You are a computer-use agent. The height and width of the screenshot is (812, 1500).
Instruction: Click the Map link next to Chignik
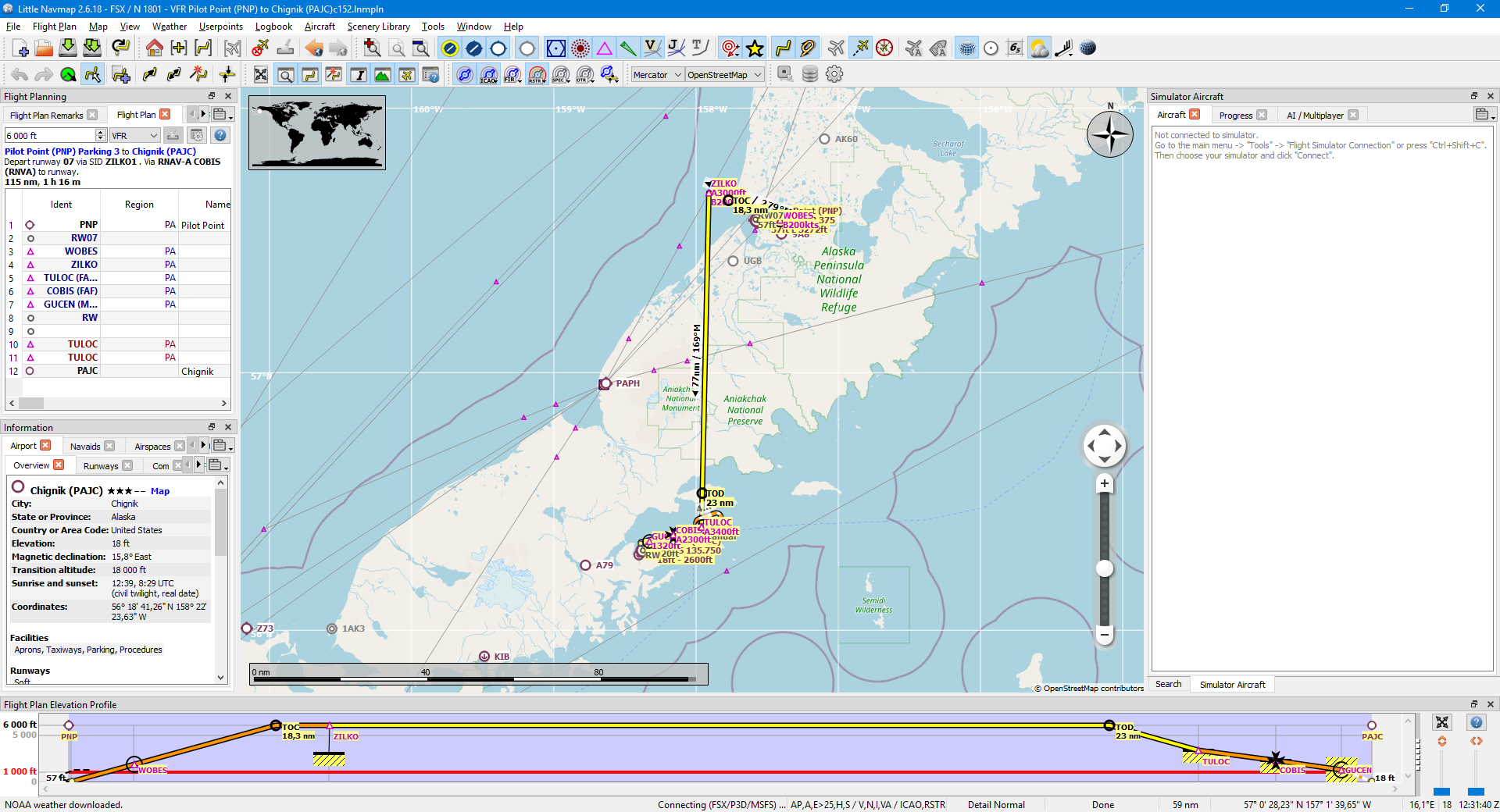coord(160,491)
